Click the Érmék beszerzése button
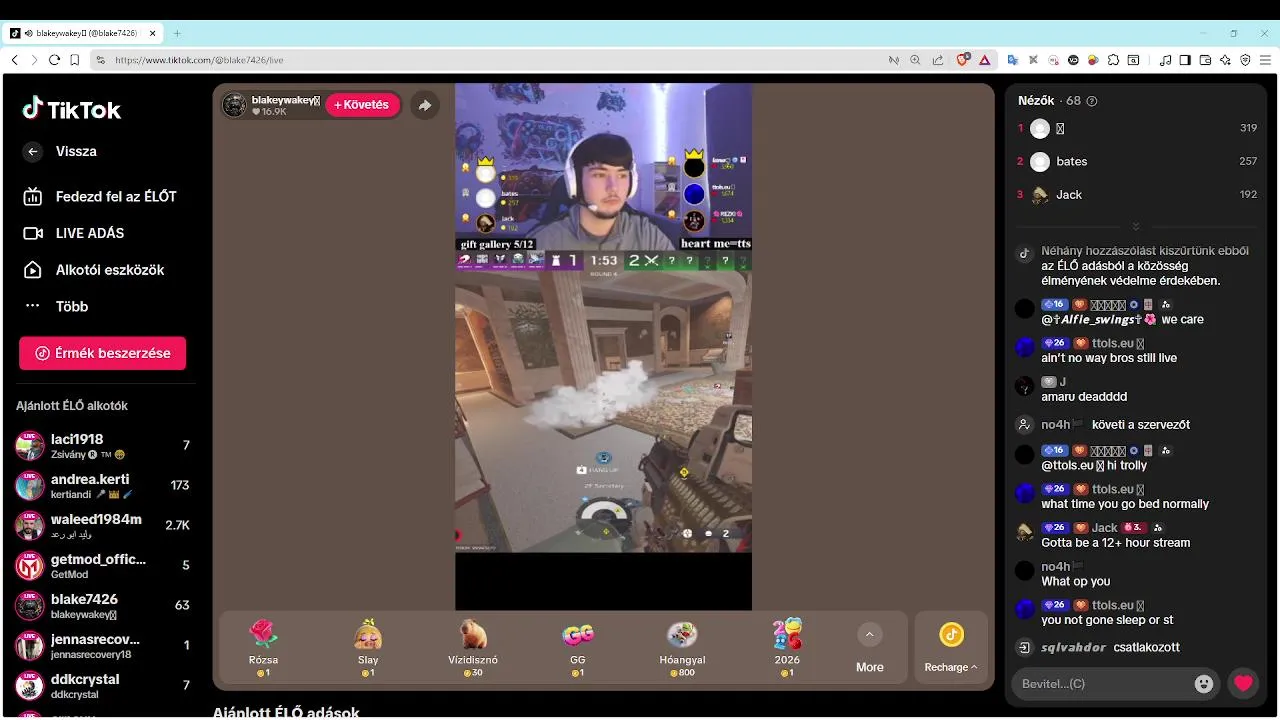Screen dimensions: 1280x720 pyautogui.click(x=102, y=353)
